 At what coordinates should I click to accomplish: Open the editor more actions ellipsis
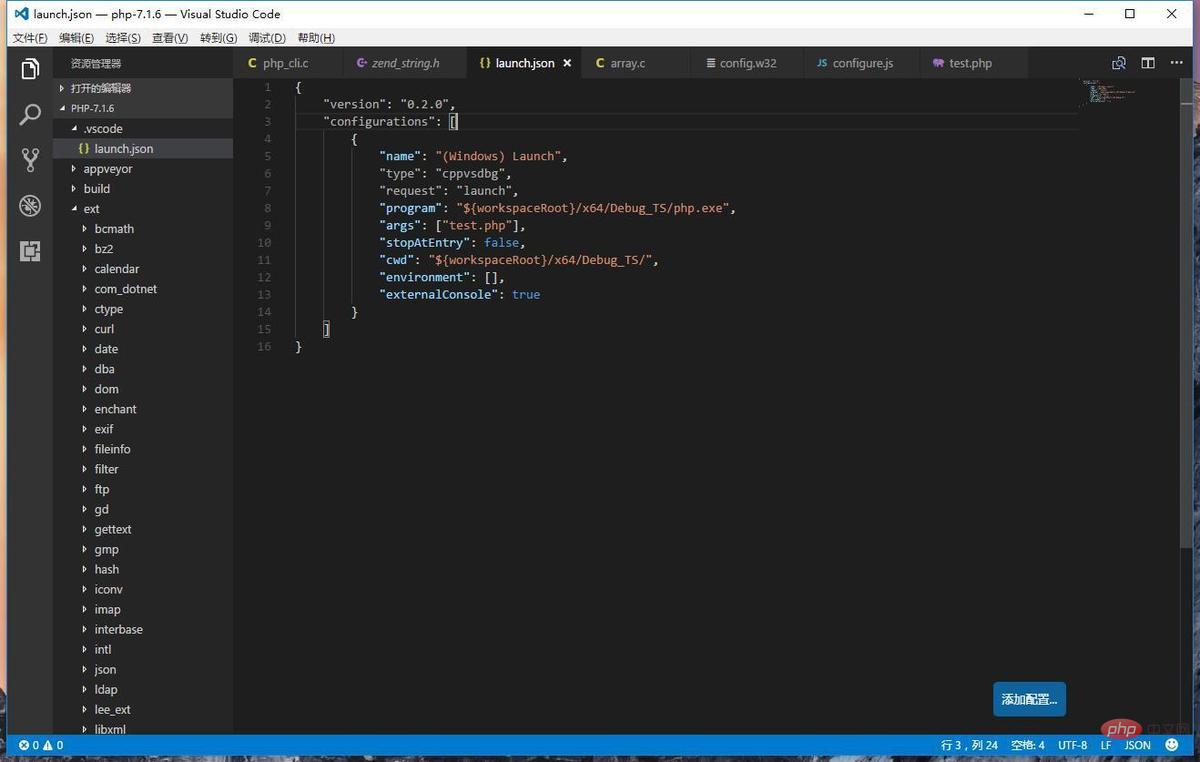coord(1176,63)
